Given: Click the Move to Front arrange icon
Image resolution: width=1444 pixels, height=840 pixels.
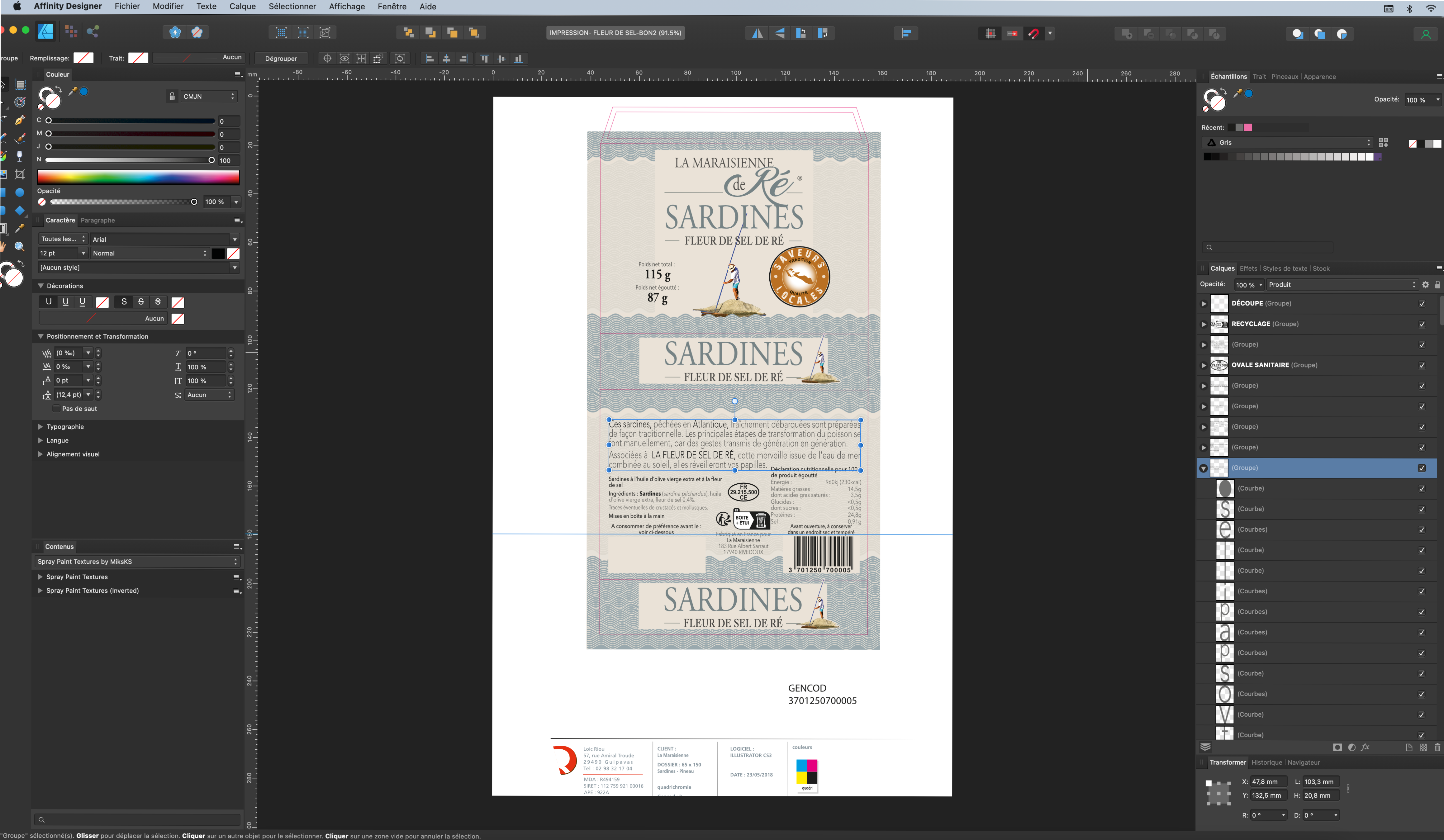Looking at the screenshot, I should tap(474, 33).
